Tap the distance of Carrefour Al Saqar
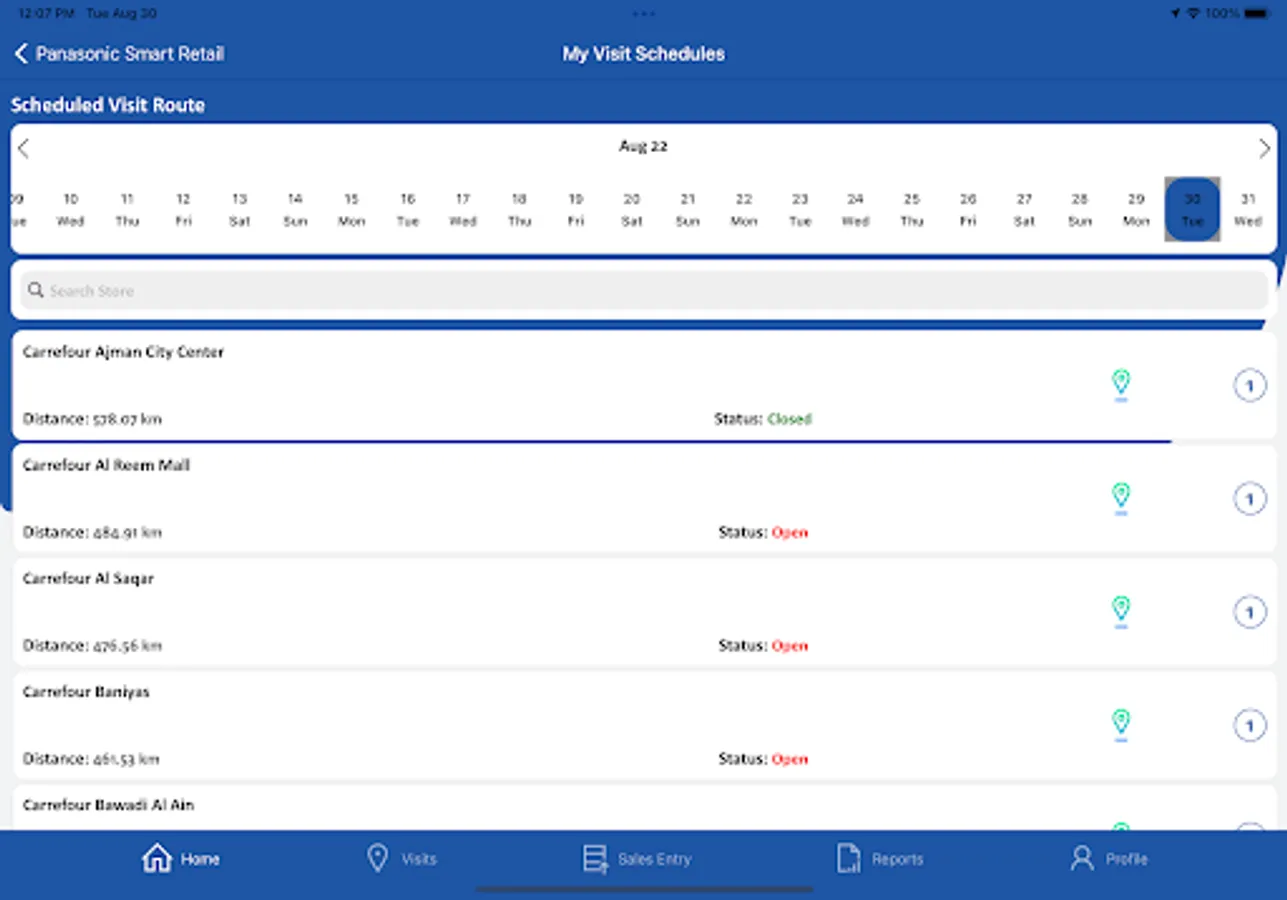Viewport: 1287px width, 900px height. click(x=92, y=645)
